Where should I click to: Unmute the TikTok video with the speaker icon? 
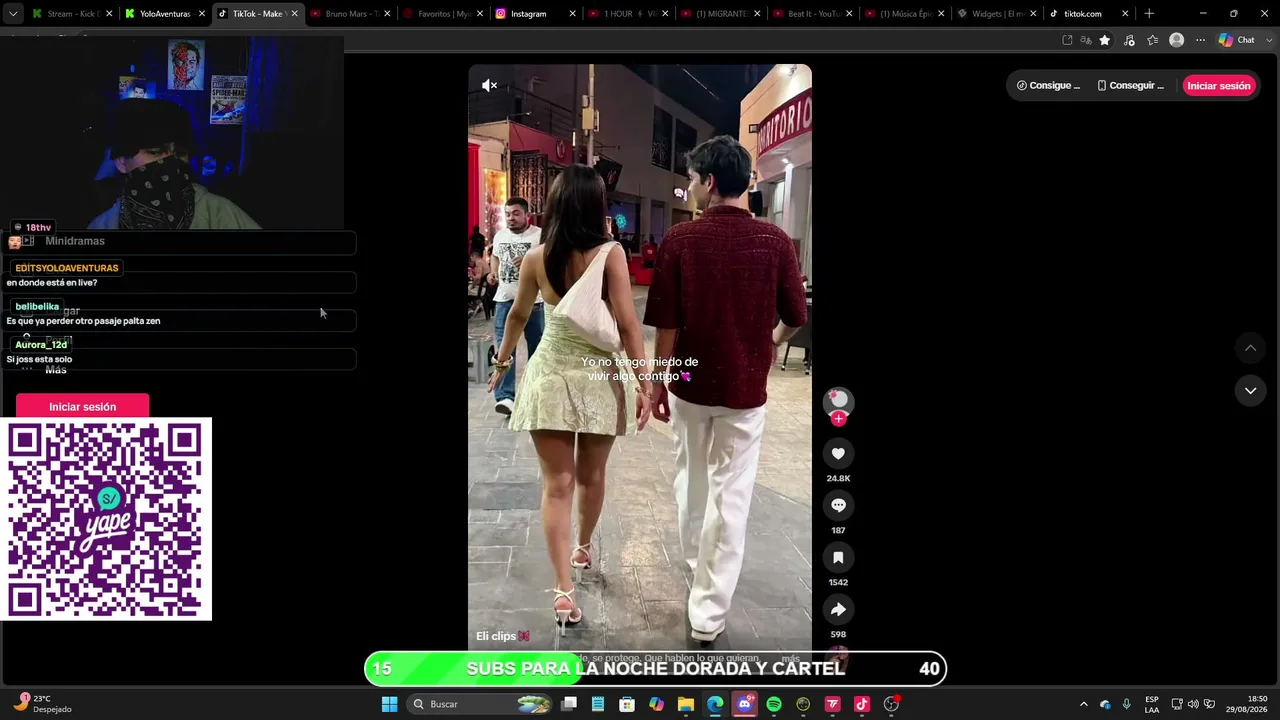click(489, 86)
